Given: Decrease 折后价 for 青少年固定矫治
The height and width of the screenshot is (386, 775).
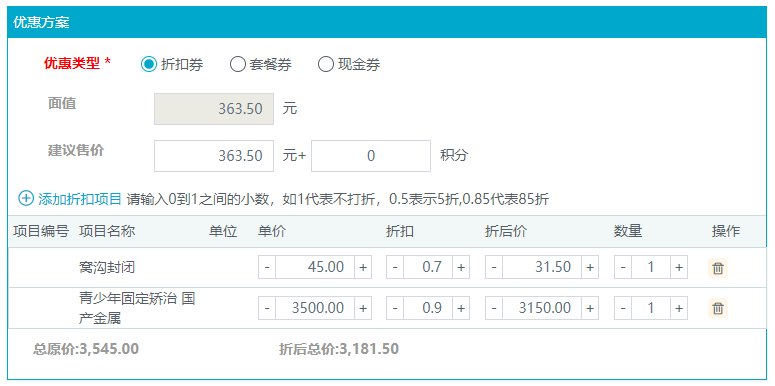Looking at the screenshot, I should 494,308.
